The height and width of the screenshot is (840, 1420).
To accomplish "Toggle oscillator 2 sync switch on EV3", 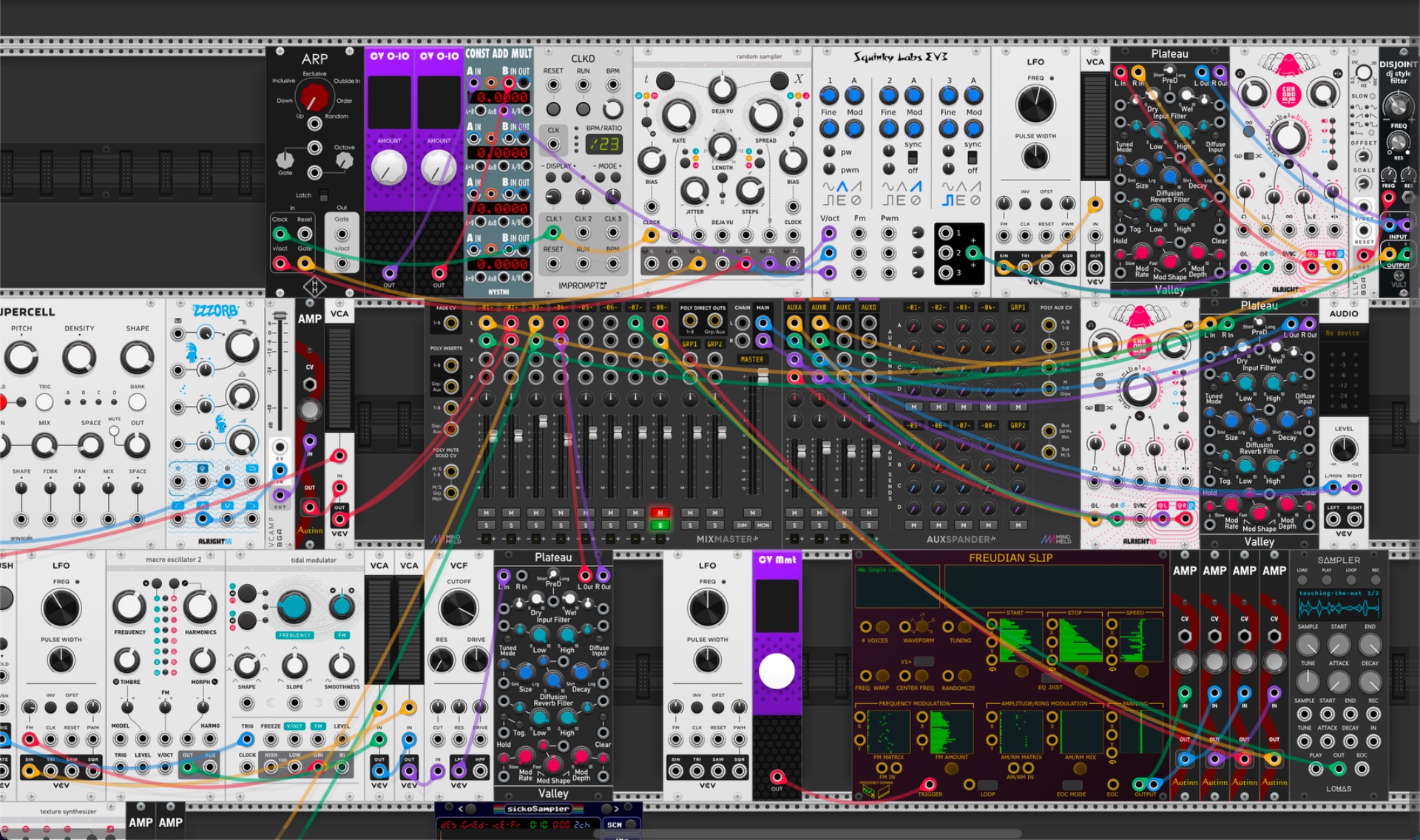I will coord(913,157).
